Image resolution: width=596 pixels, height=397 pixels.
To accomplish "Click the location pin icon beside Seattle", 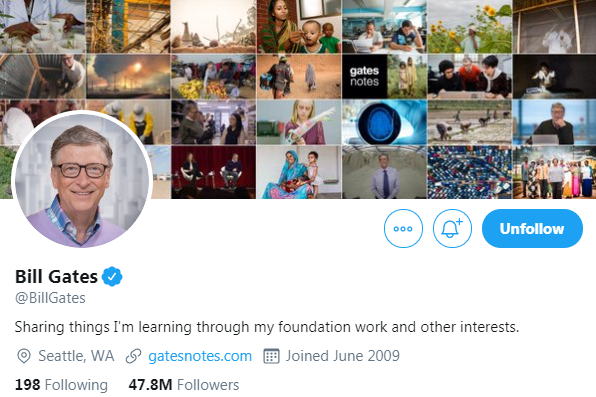I will pos(24,356).
